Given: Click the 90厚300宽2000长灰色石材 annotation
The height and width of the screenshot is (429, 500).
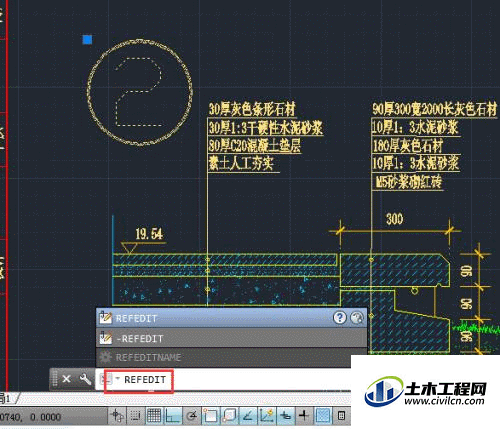Looking at the screenshot, I should coord(435,109).
